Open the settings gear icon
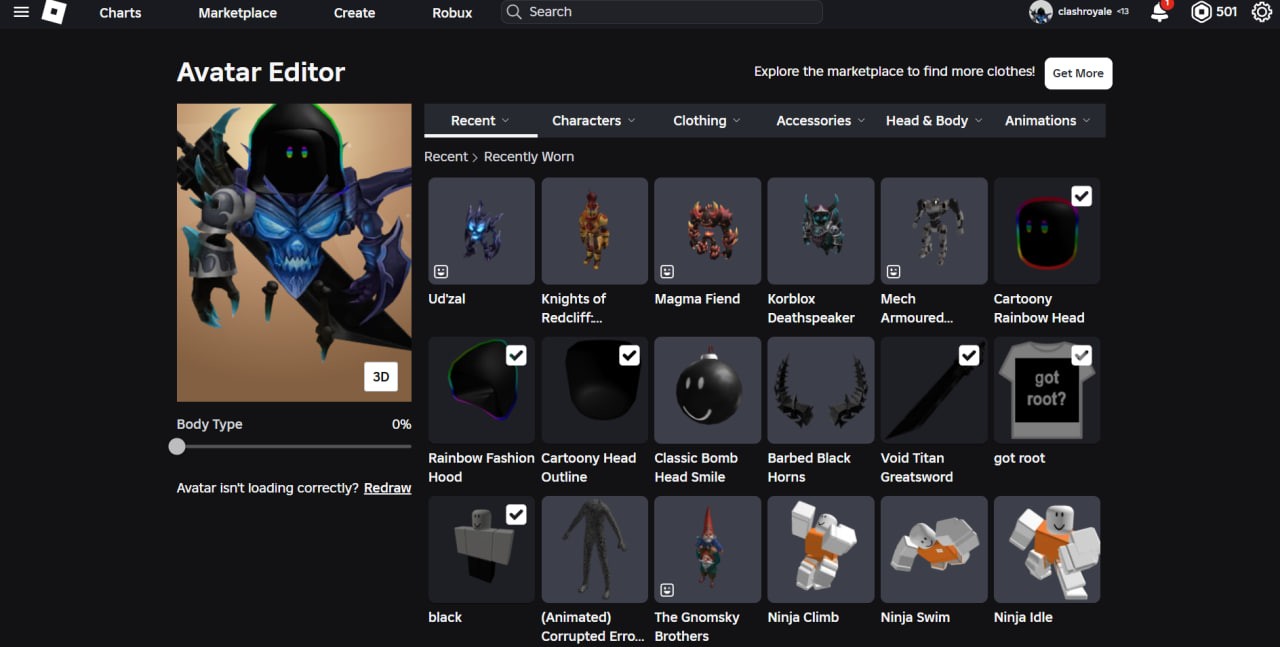Image resolution: width=1280 pixels, height=647 pixels. tap(1262, 12)
